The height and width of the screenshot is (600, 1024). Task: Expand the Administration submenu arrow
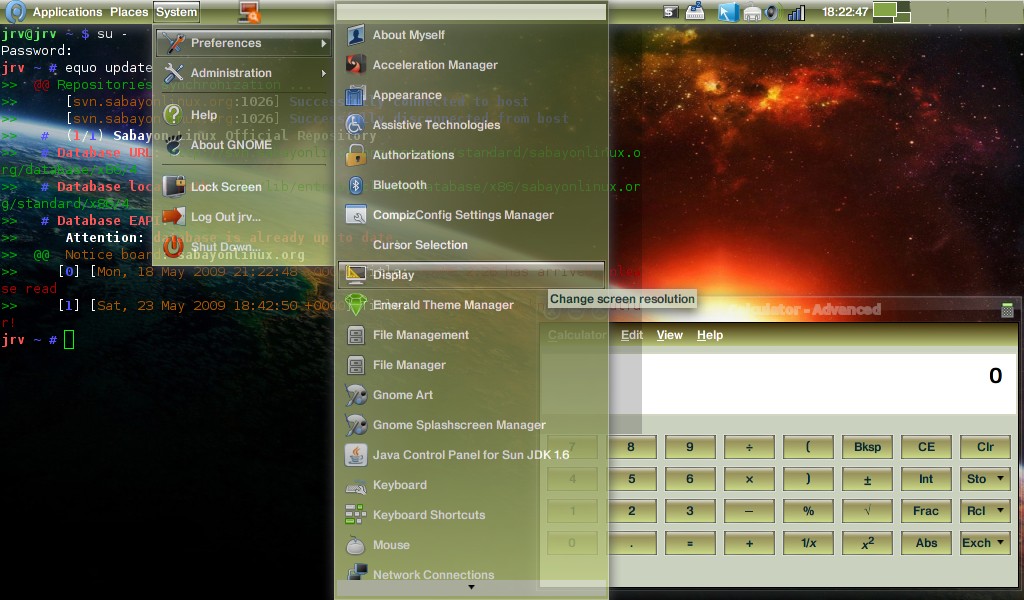pos(323,73)
